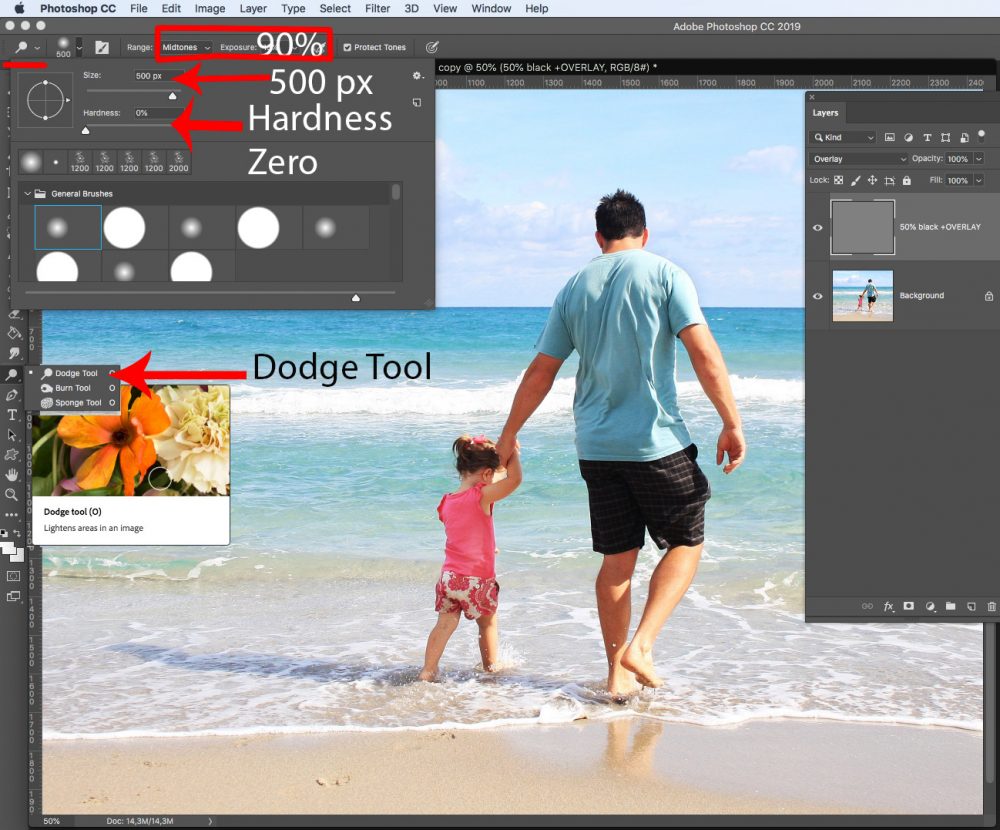
Task: Choose Burn Tool from the flyout
Action: click(72, 388)
